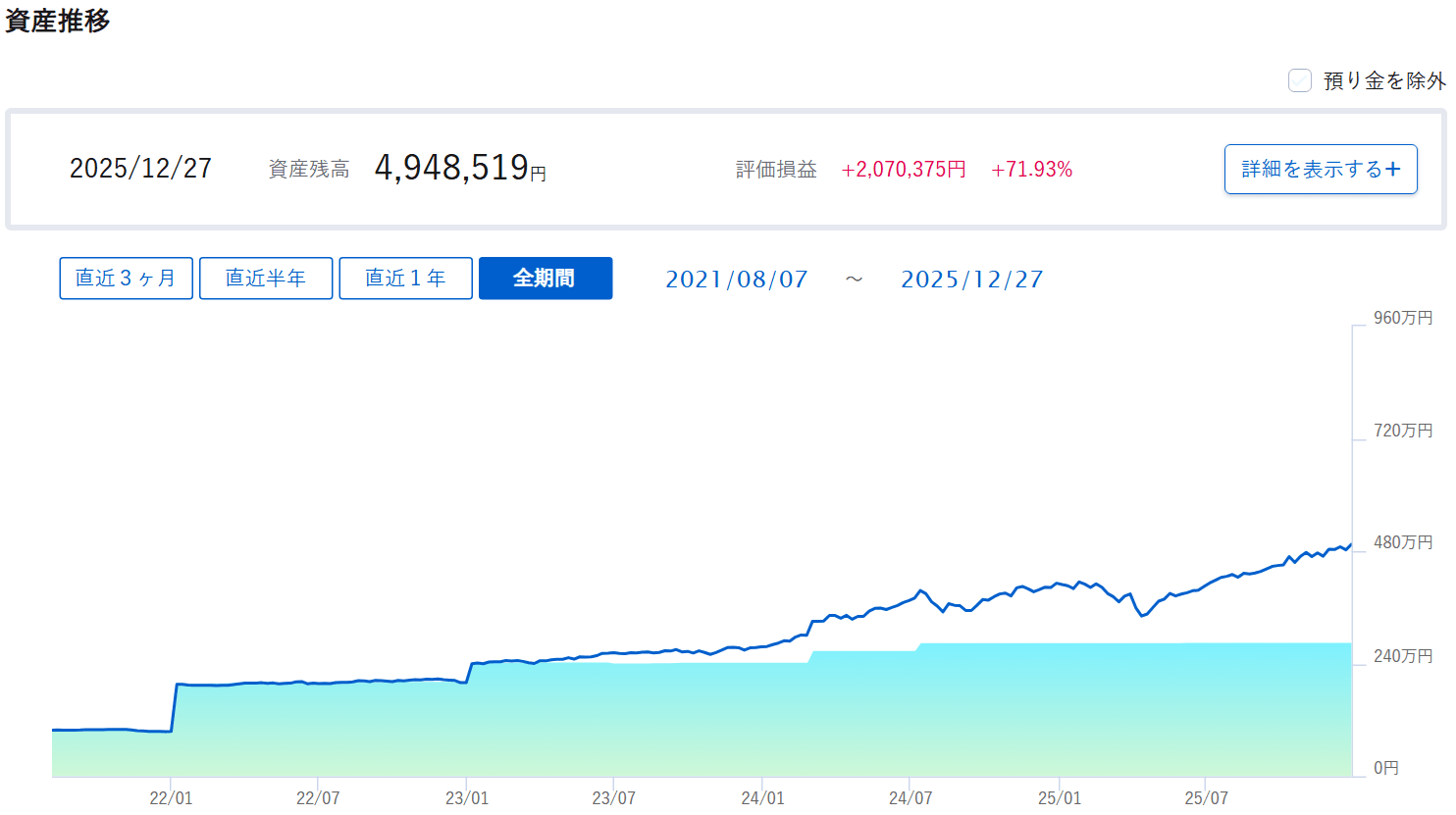Click the summary date 2025/12/27
Screen dimensions: 1456x815
click(x=140, y=169)
